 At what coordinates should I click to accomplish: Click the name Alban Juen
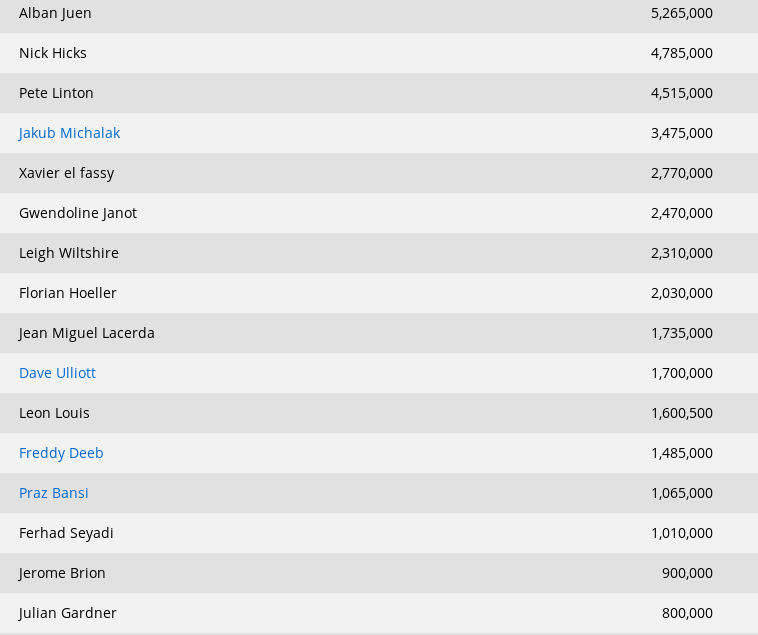point(55,13)
